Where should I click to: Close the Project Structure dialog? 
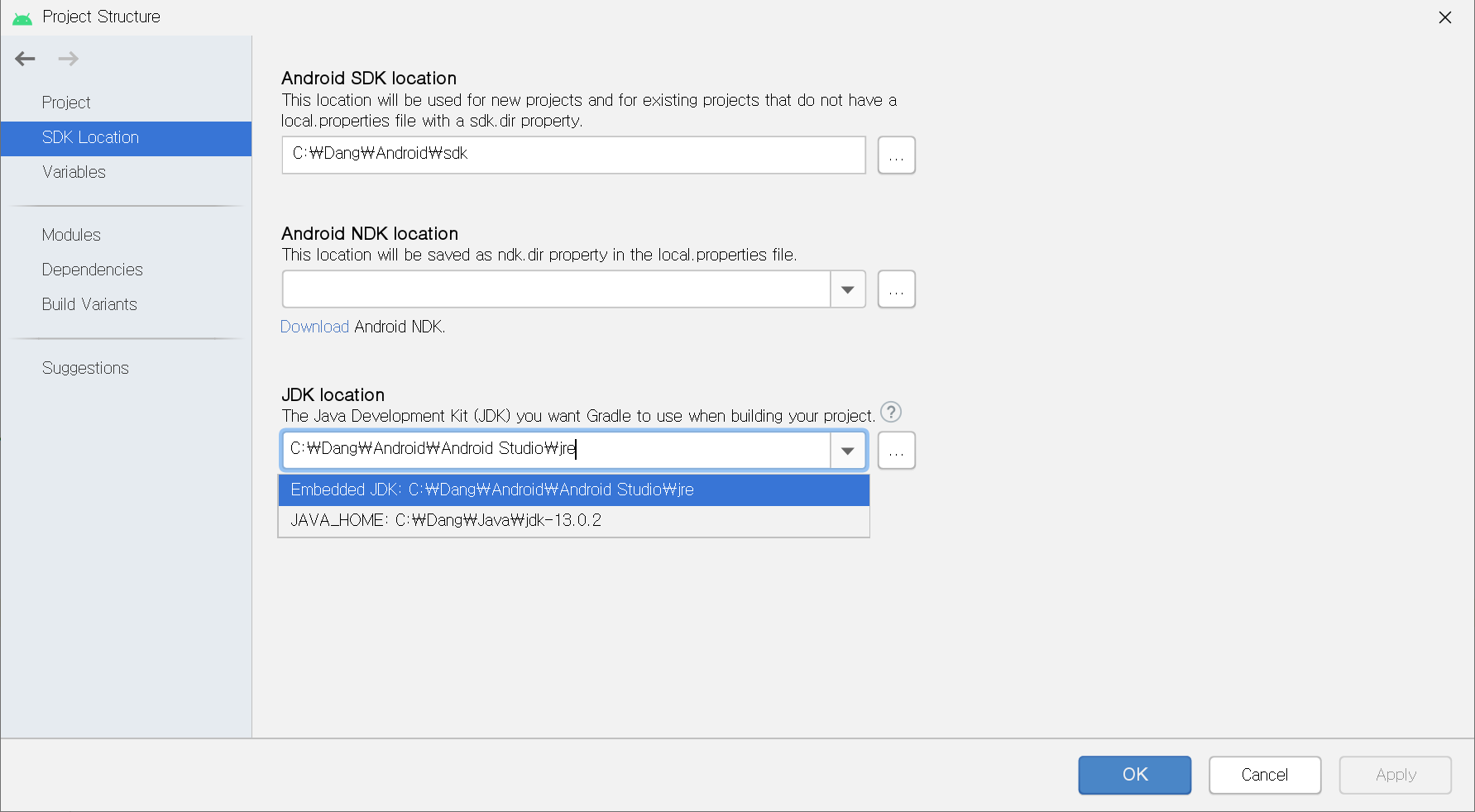(1445, 17)
